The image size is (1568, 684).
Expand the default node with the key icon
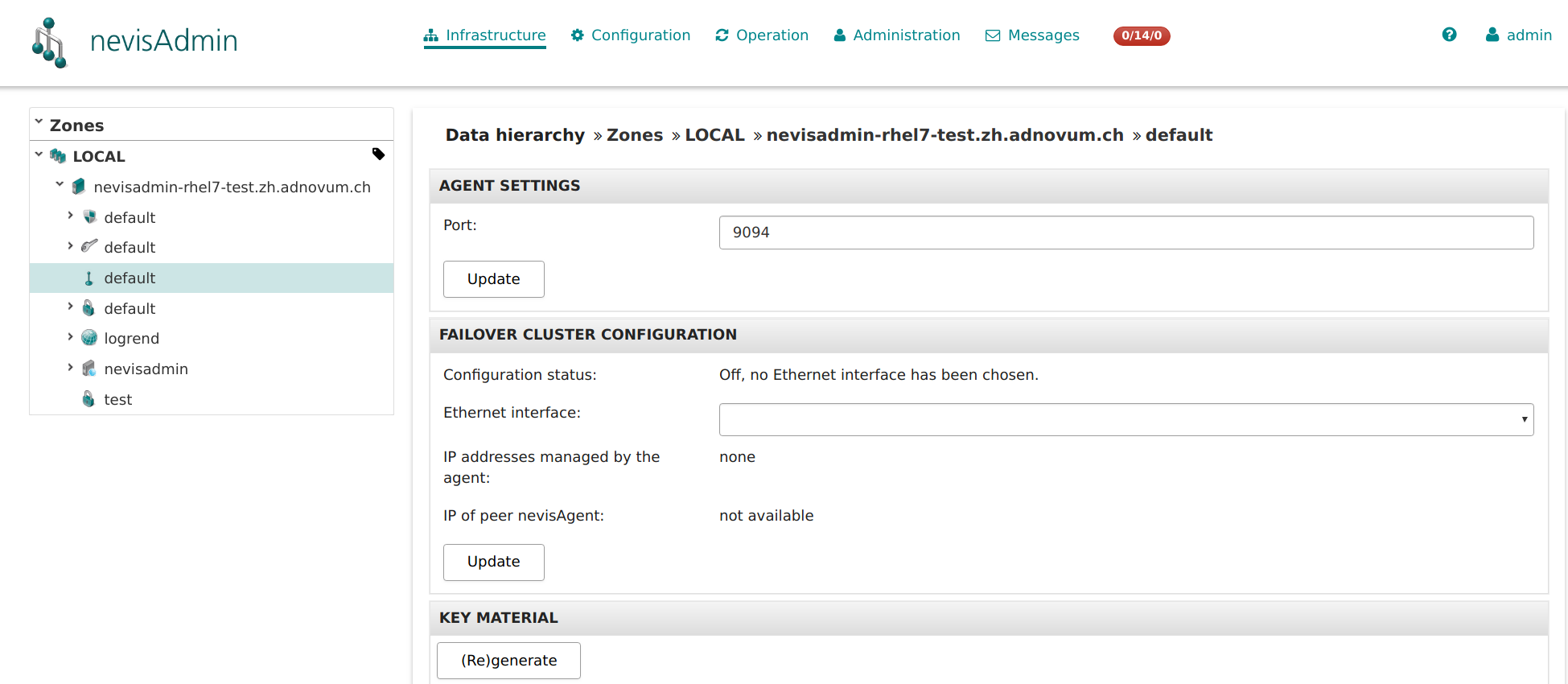click(70, 245)
